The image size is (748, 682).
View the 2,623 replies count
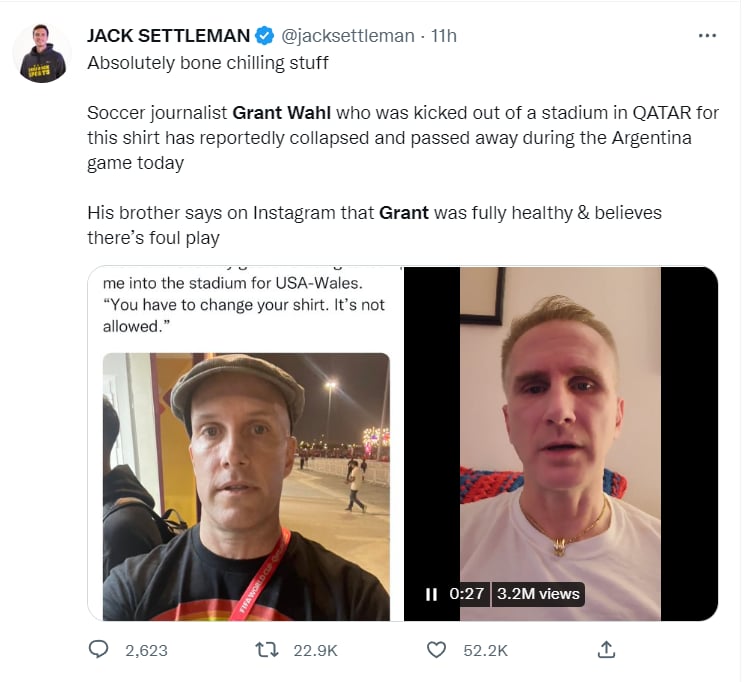coord(146,651)
